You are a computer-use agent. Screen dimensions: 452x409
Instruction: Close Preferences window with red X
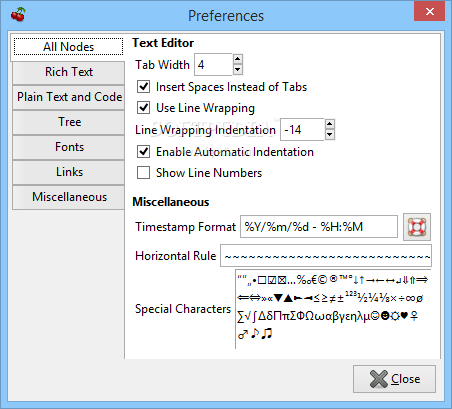429,12
